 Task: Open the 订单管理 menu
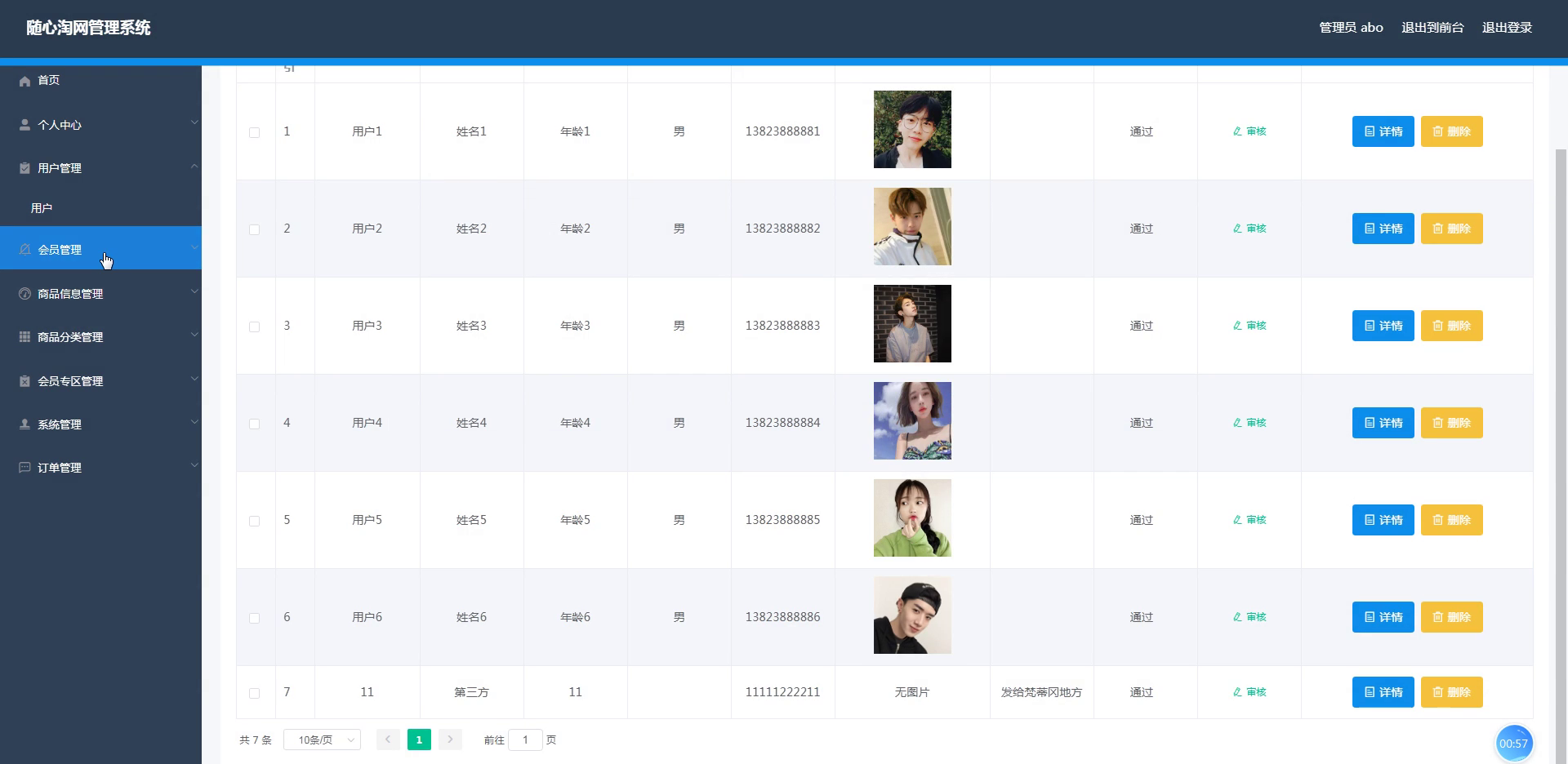[x=100, y=468]
